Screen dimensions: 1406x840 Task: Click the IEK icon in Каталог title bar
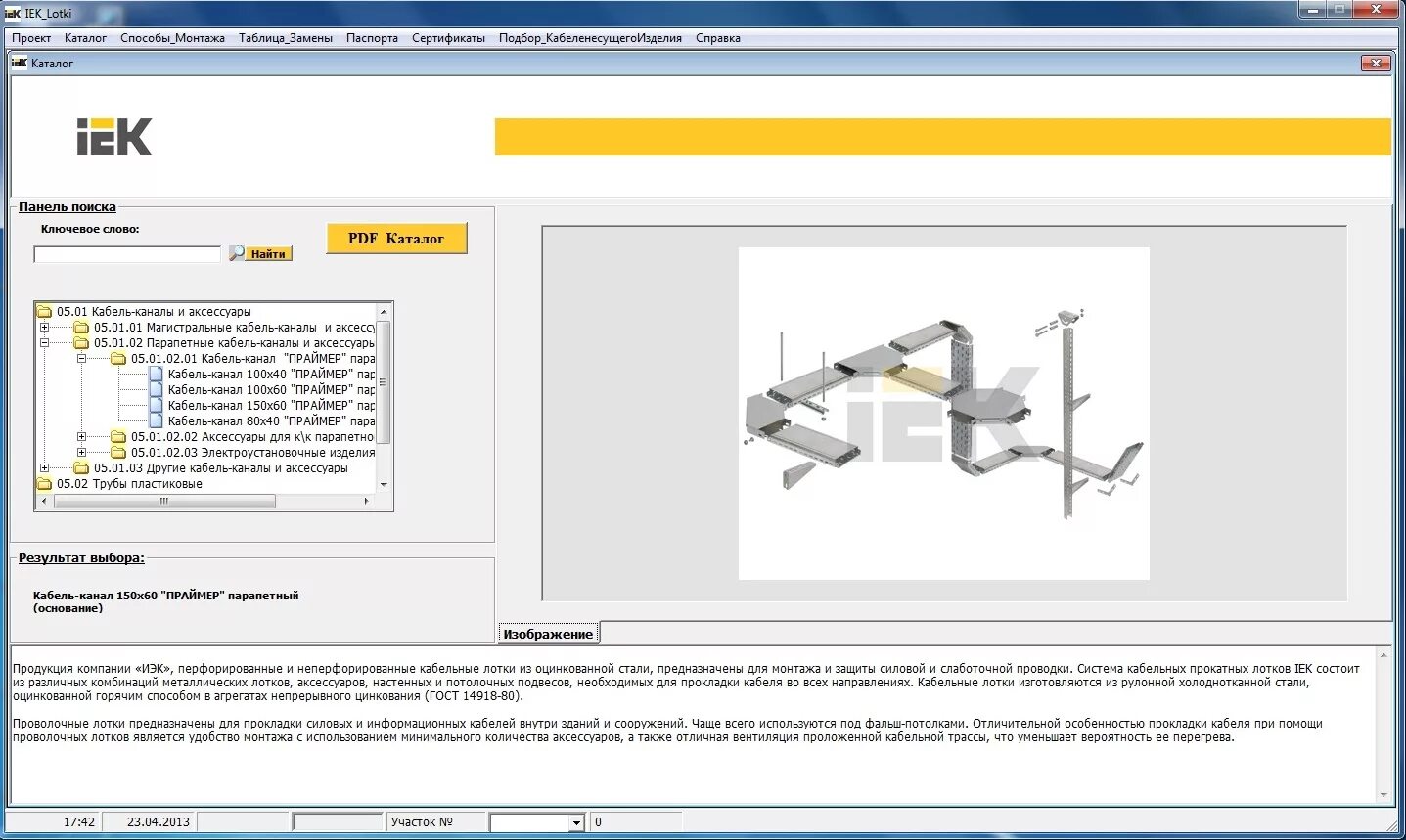pos(19,64)
